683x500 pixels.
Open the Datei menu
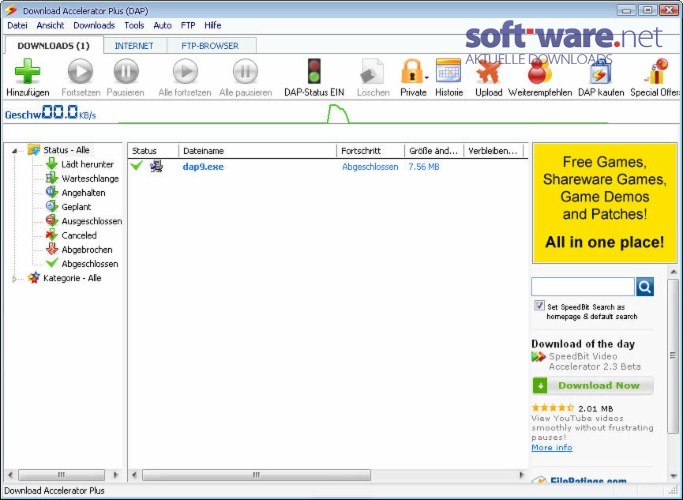pos(17,25)
